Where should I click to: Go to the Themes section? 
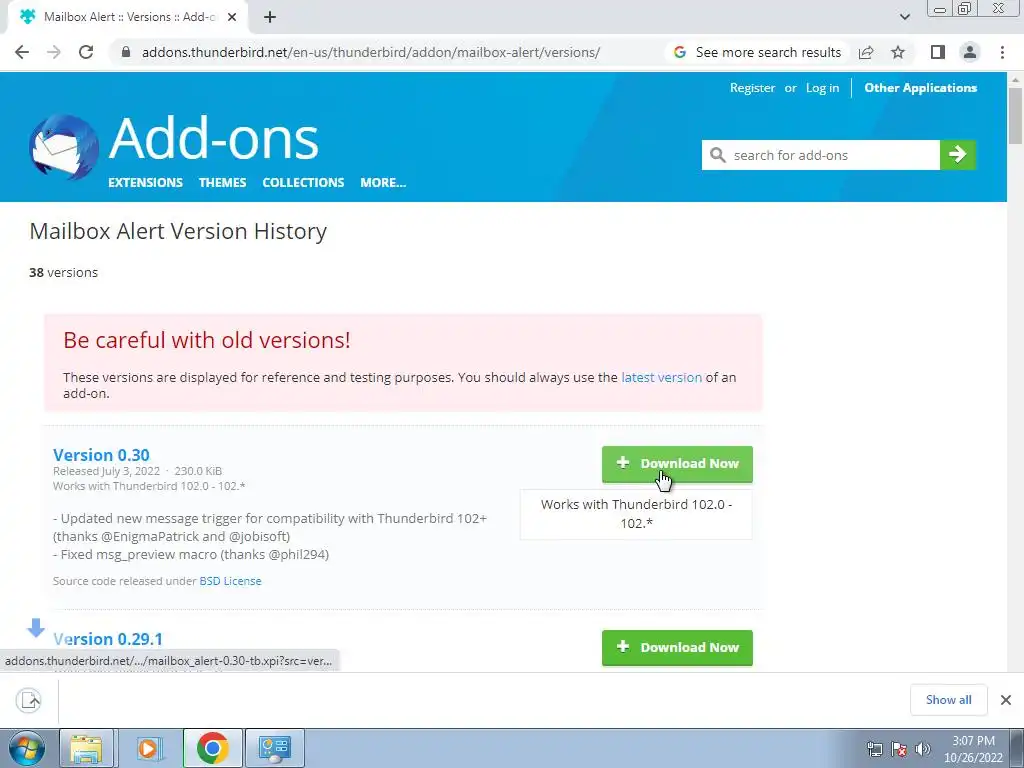[x=222, y=182]
